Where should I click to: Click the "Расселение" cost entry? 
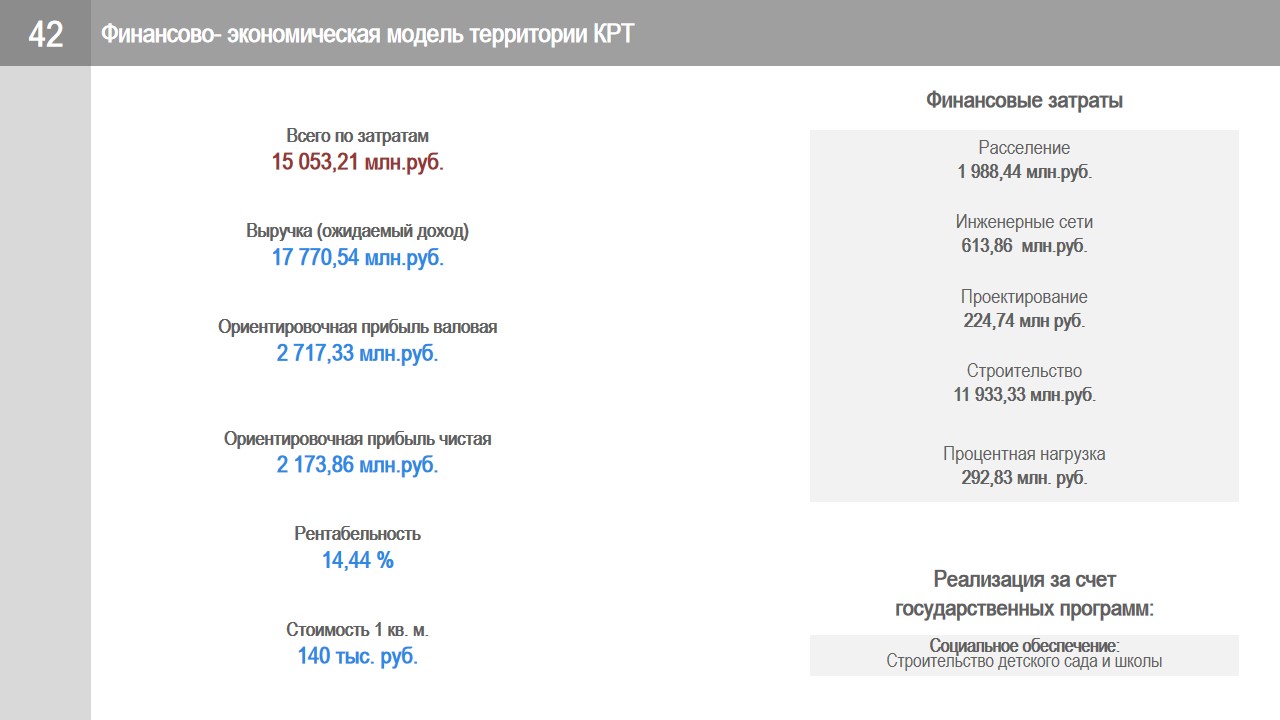1024,160
